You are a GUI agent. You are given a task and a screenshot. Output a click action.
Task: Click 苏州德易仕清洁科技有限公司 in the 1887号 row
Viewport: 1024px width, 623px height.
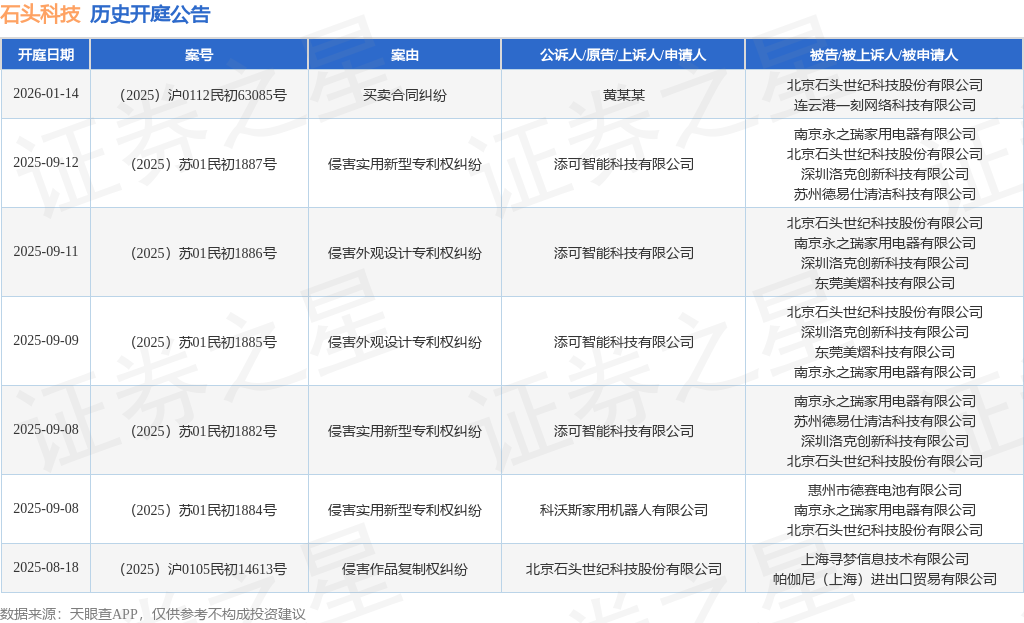pyautogui.click(x=885, y=194)
